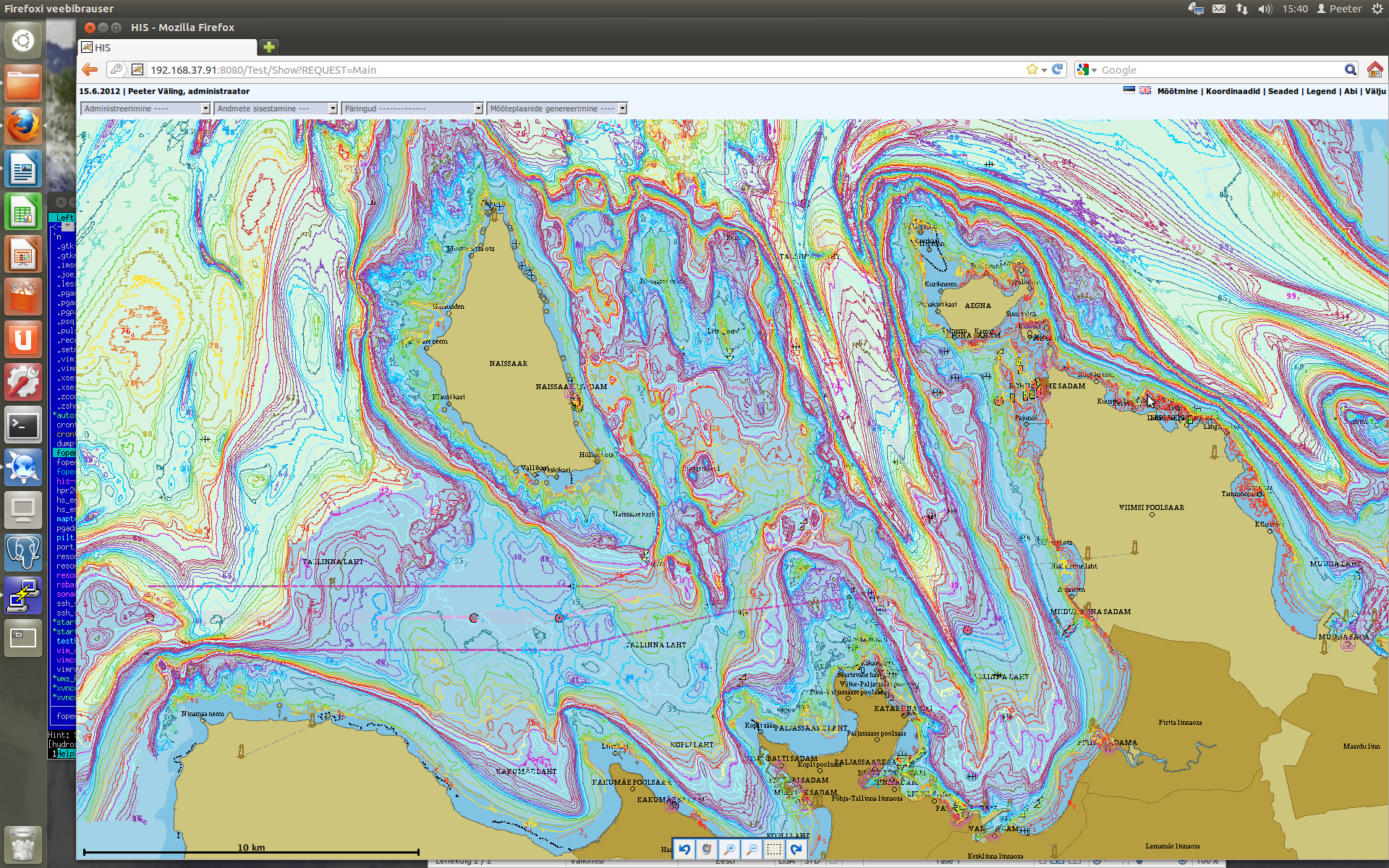
Task: Open the Terminal from Ubuntu launcher
Action: (23, 425)
